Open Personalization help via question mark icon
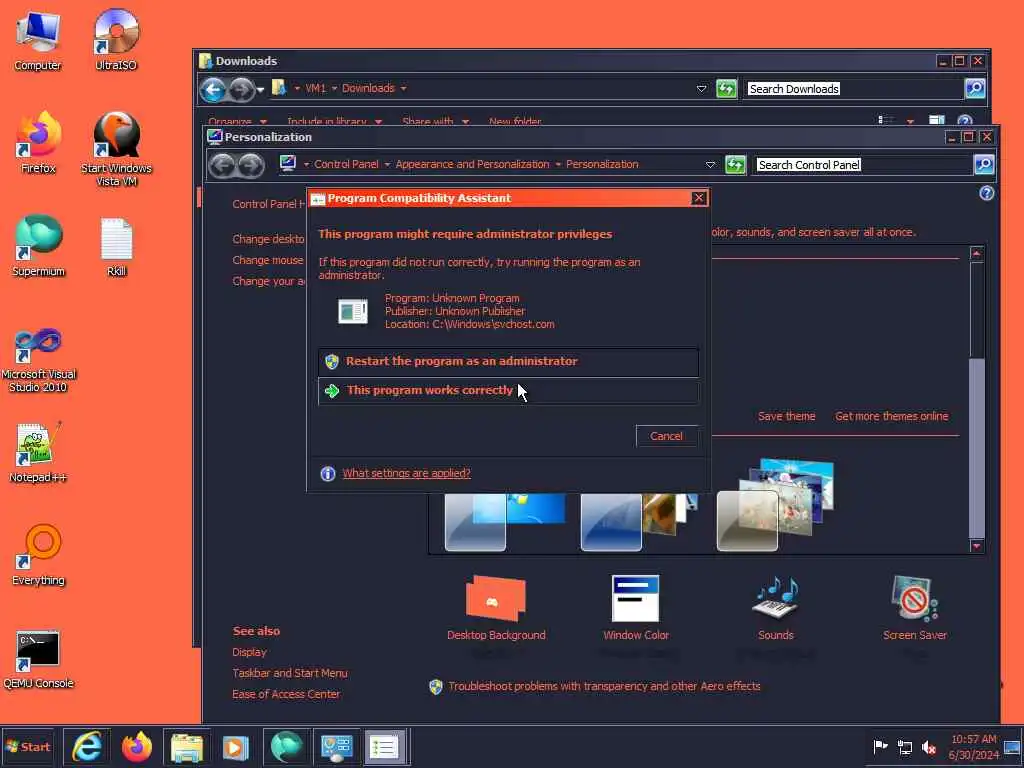This screenshot has width=1024, height=768. tap(986, 193)
